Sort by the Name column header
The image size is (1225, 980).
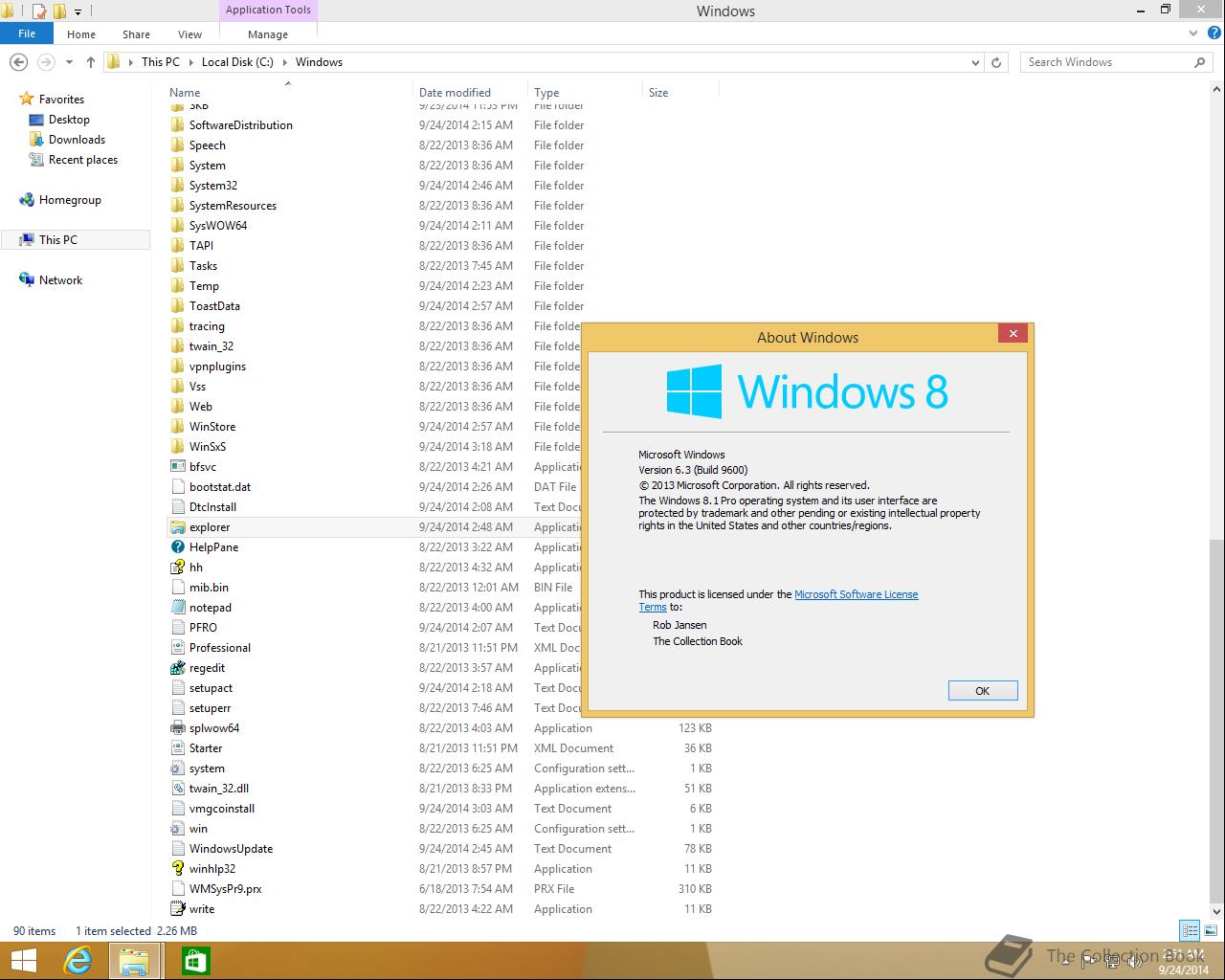[185, 93]
